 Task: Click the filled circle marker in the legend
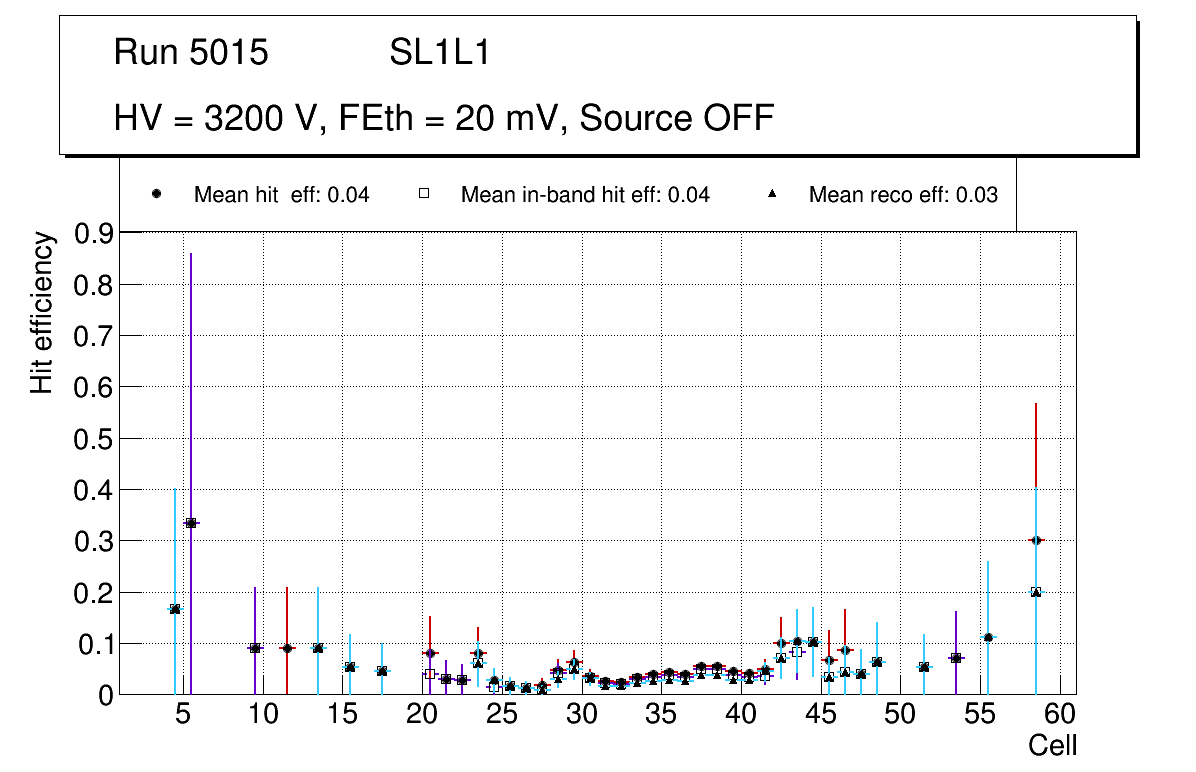pyautogui.click(x=156, y=195)
